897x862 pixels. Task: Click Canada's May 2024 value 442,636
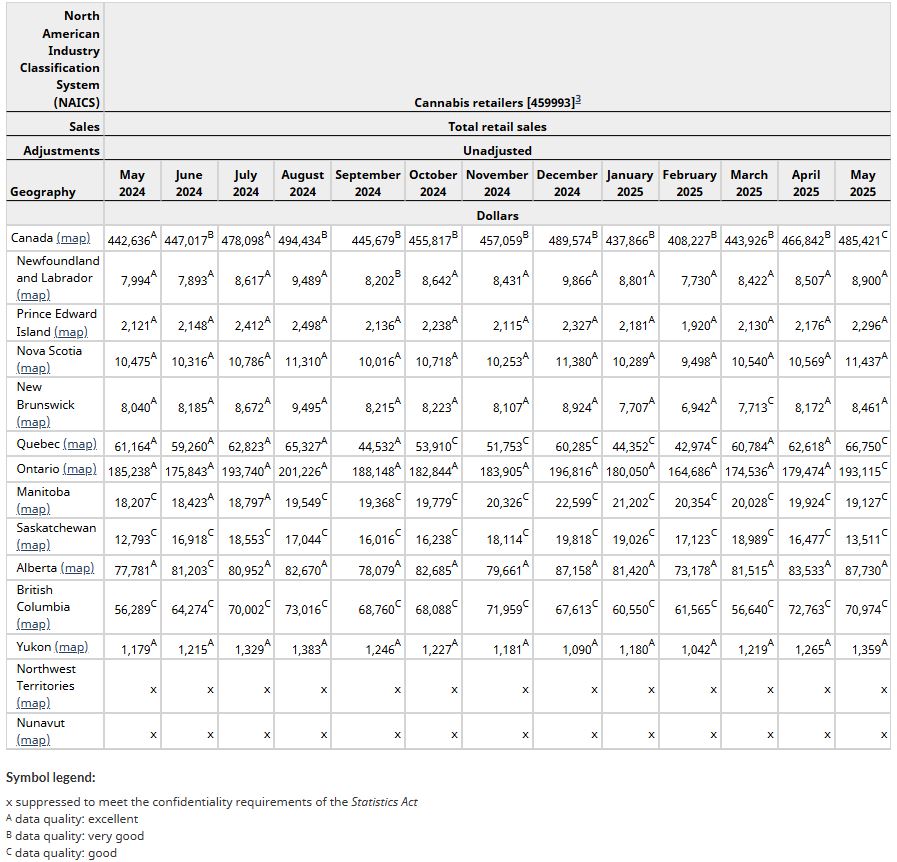[131, 240]
